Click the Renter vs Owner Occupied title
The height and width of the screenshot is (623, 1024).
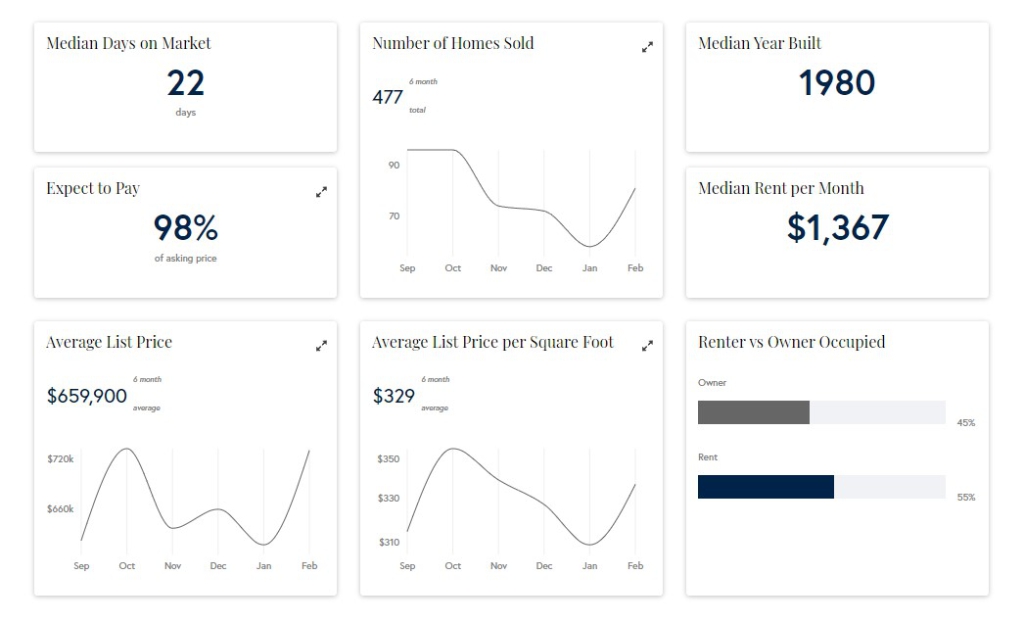click(x=791, y=342)
